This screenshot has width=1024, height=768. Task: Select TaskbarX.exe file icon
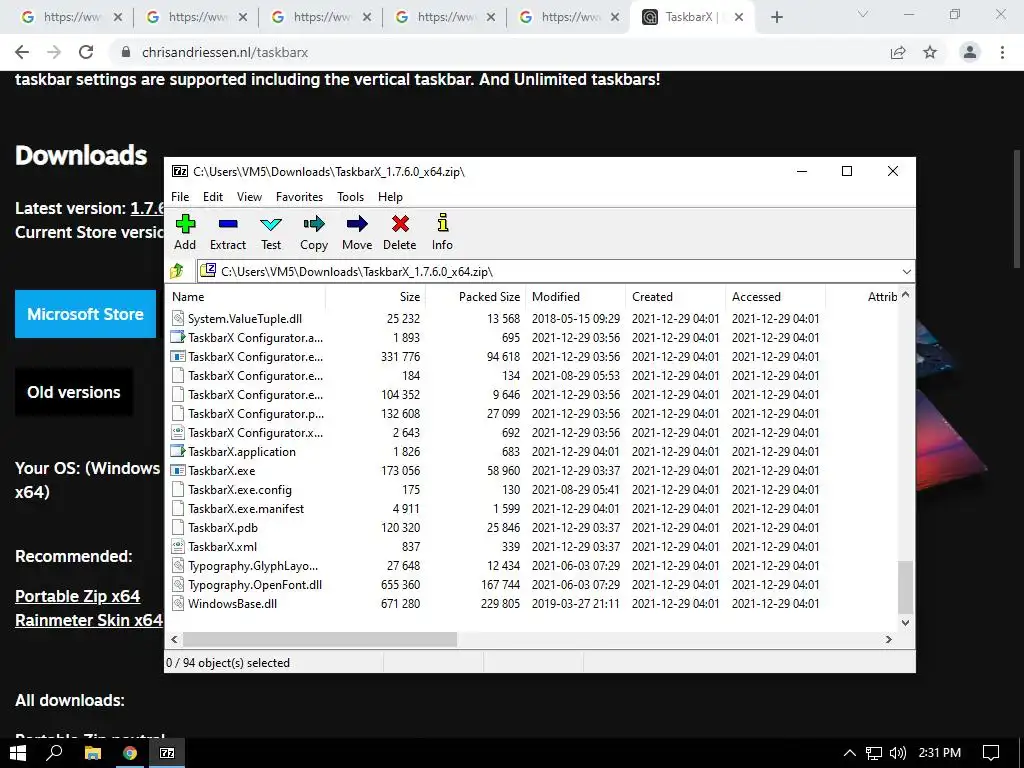178,470
